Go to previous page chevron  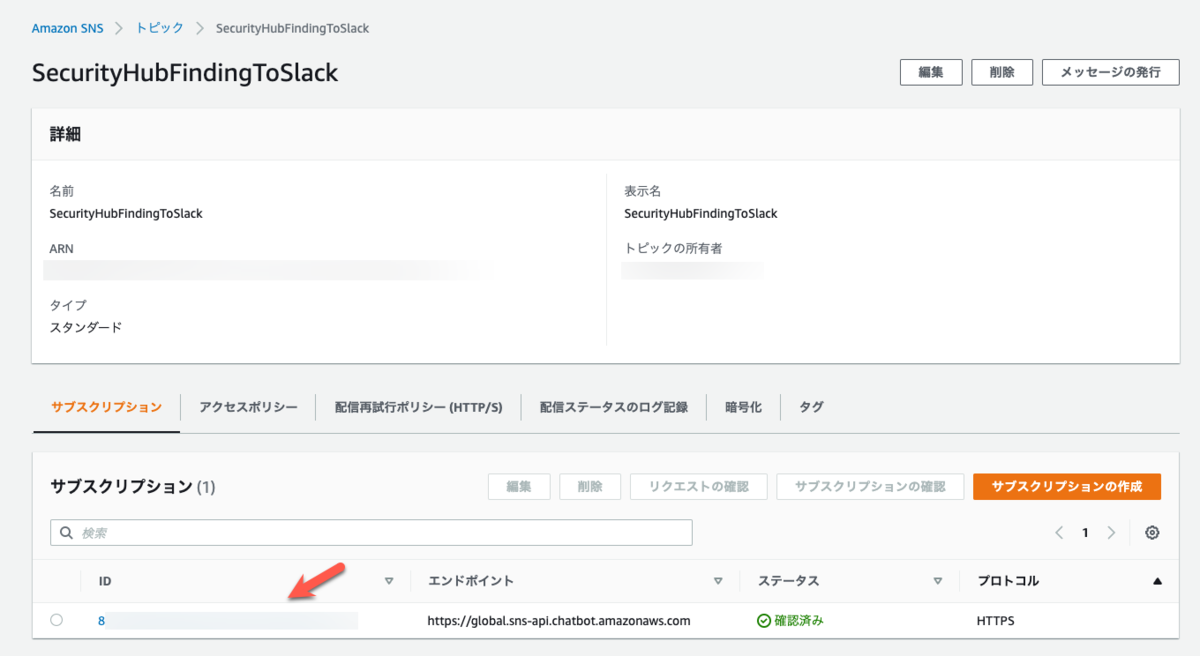(1059, 533)
